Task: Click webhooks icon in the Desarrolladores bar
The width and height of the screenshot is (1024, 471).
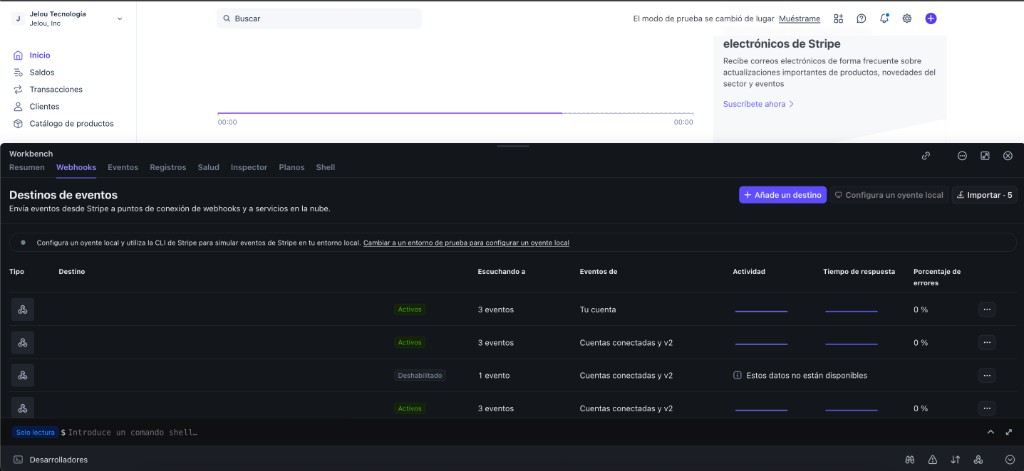Action: (978, 460)
